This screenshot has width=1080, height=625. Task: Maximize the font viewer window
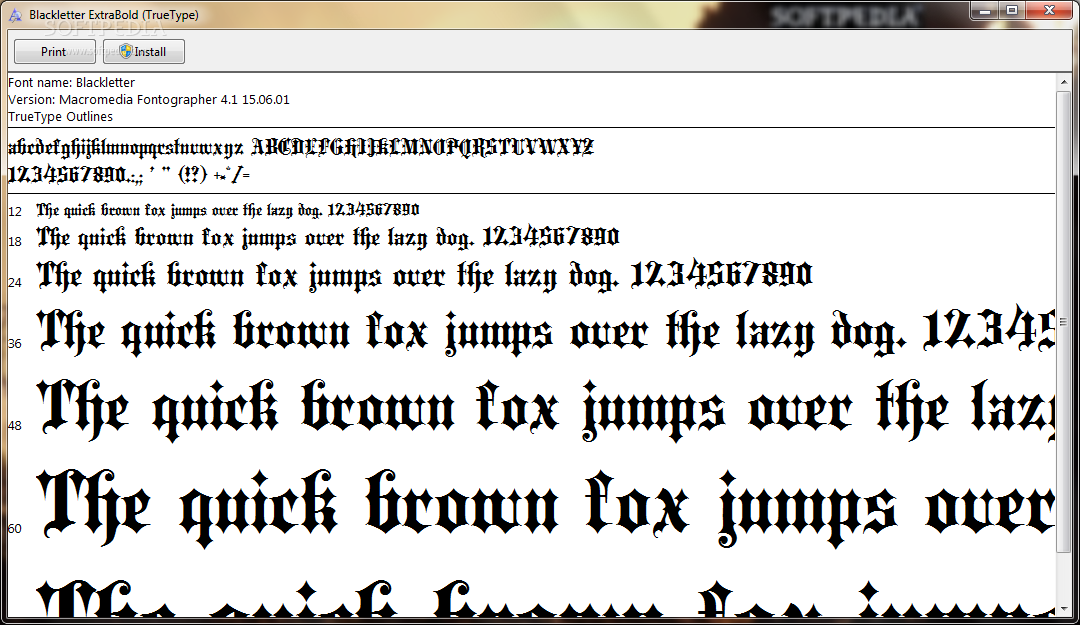click(1012, 10)
